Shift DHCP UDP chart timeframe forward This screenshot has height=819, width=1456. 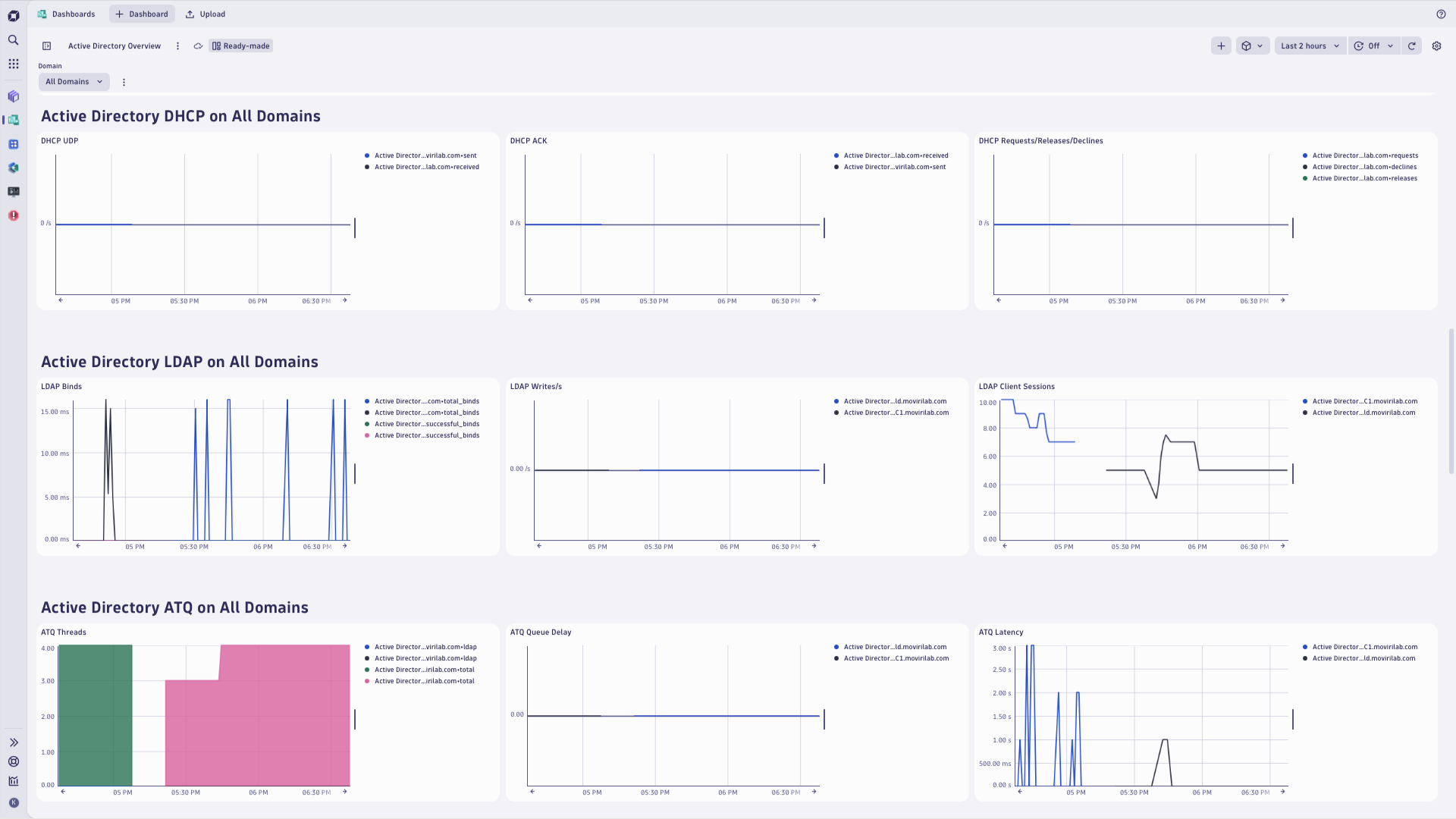344,300
